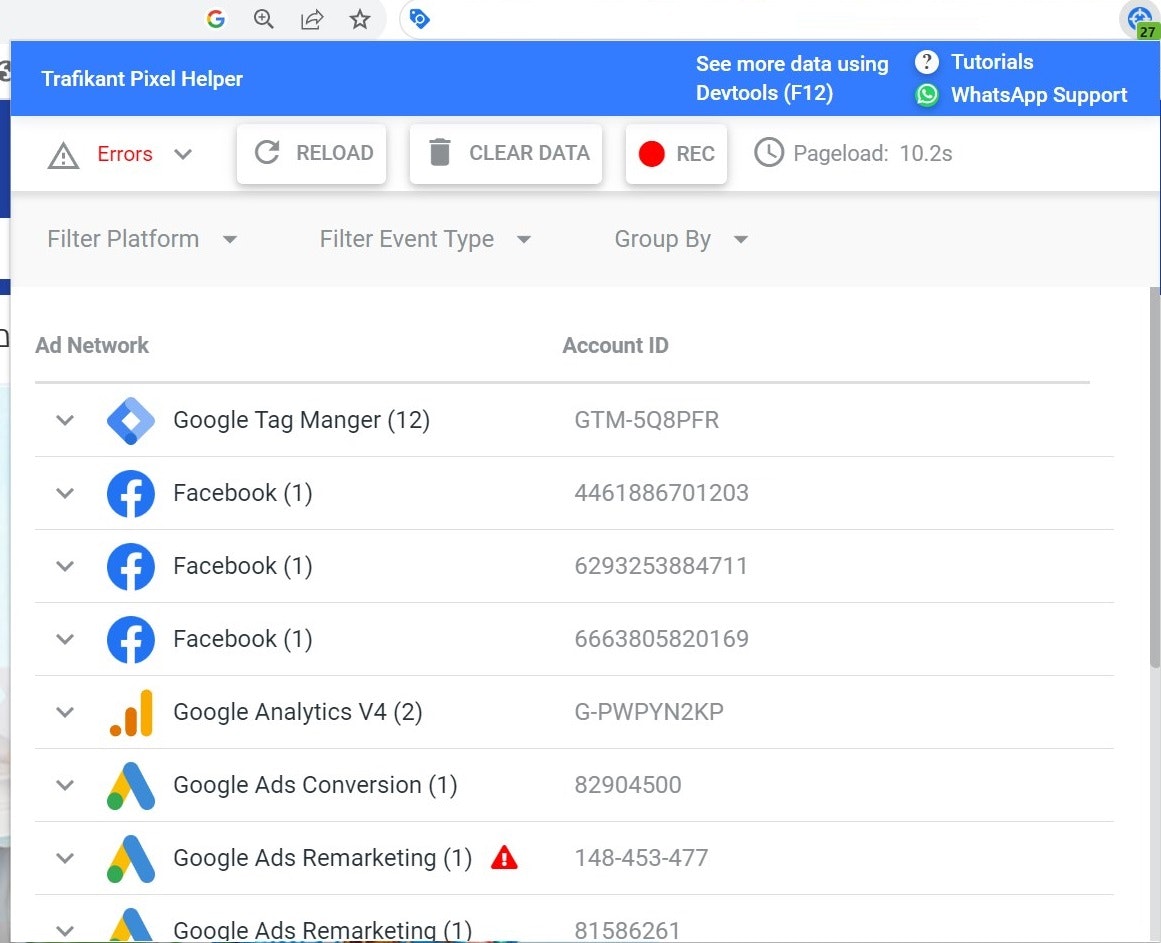Select account ID 148-453-477
Viewport: 1161px width, 943px height.
pyautogui.click(x=641, y=858)
